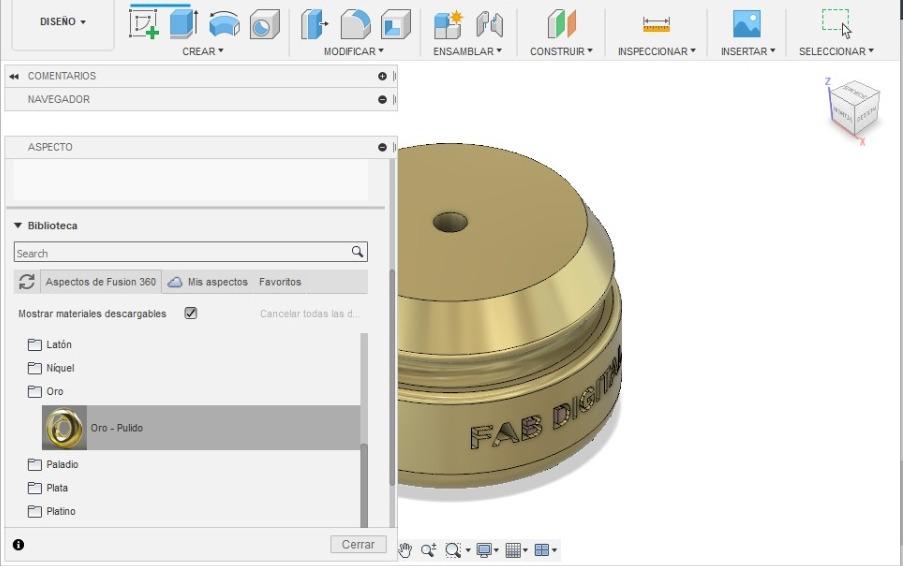Open Grid and snaps dropdown arrow
This screenshot has height=566, width=903.
(525, 550)
